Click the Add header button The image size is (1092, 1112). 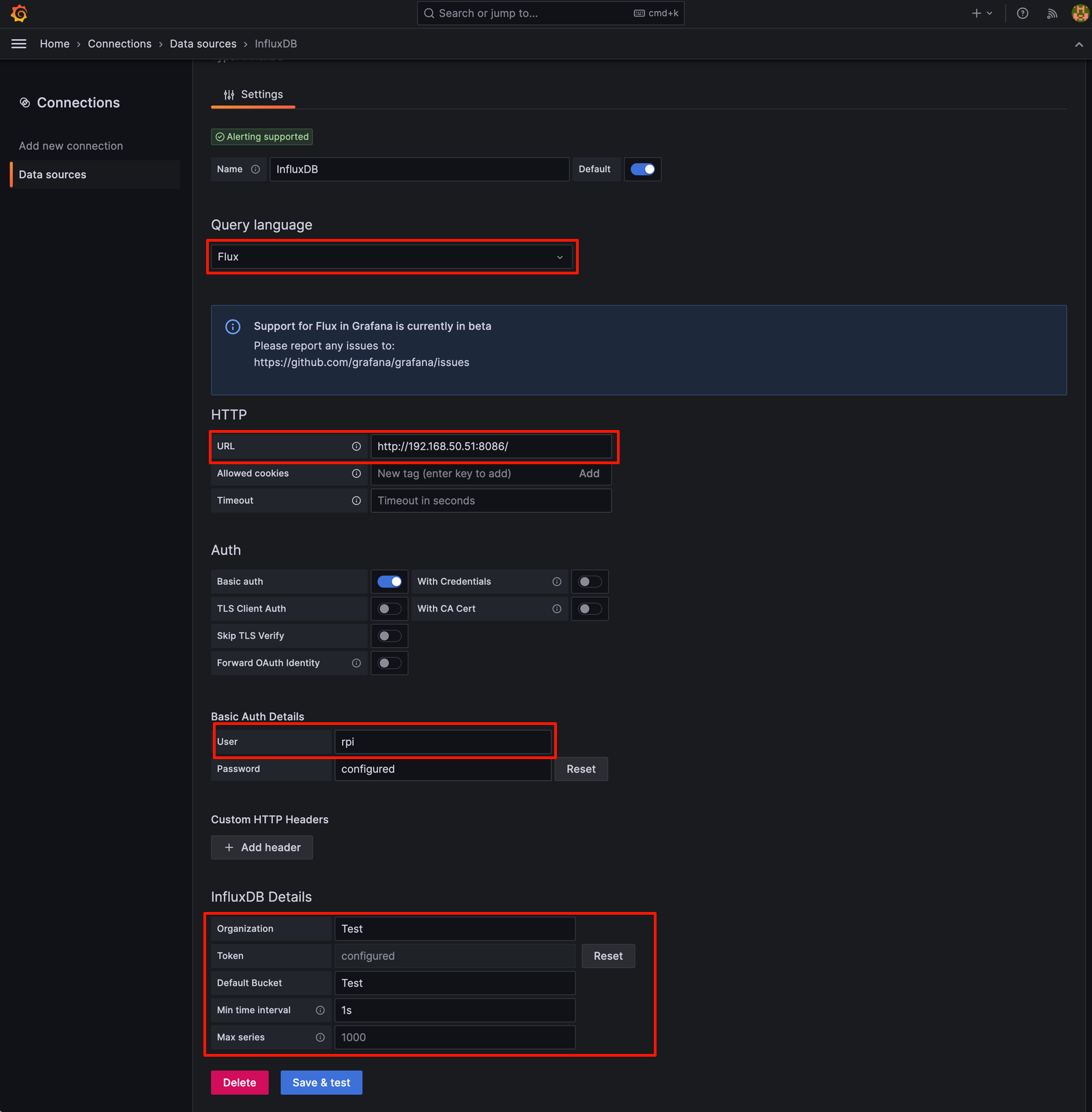262,848
